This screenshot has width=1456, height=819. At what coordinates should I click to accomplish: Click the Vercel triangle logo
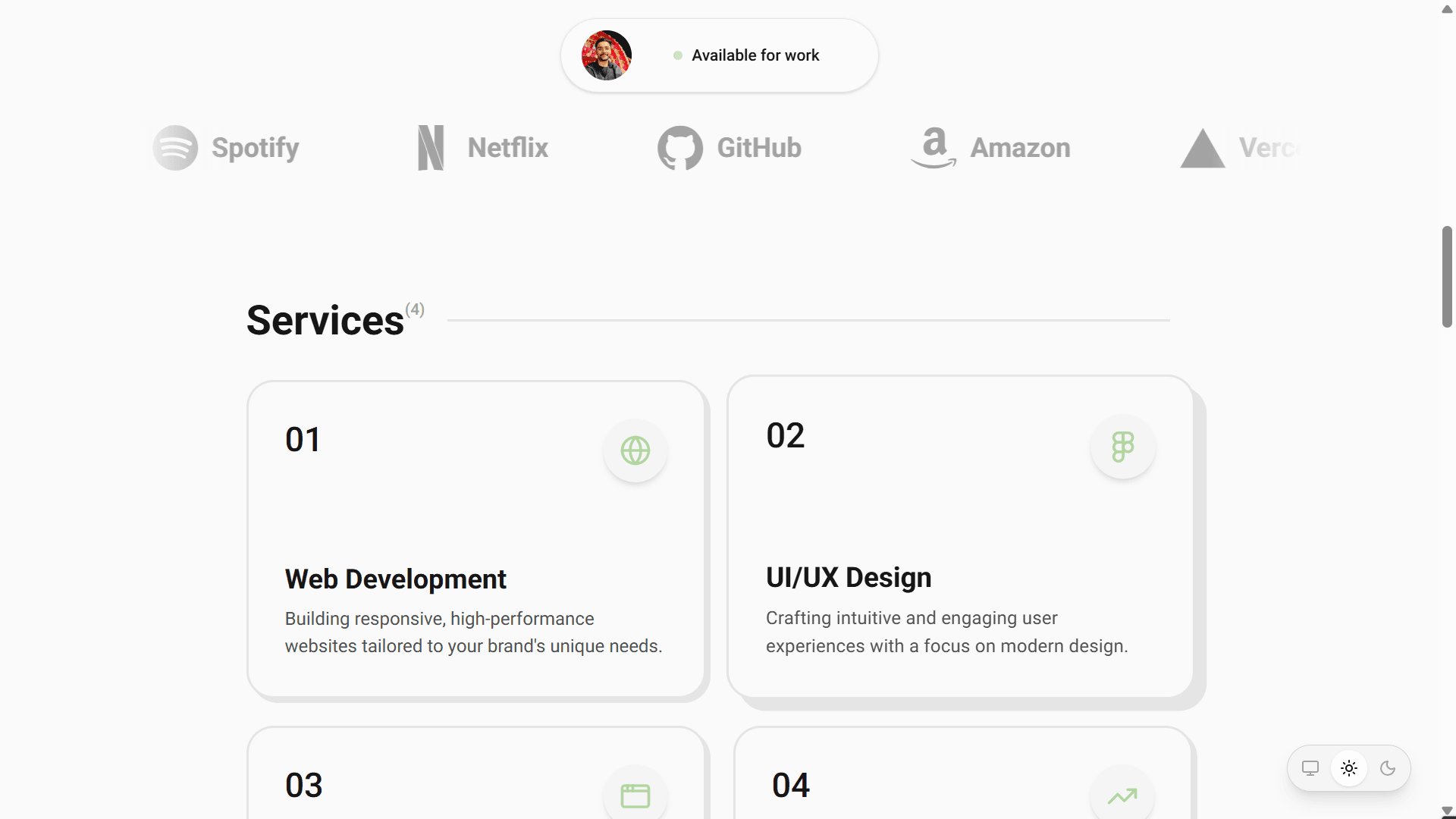click(x=1203, y=149)
